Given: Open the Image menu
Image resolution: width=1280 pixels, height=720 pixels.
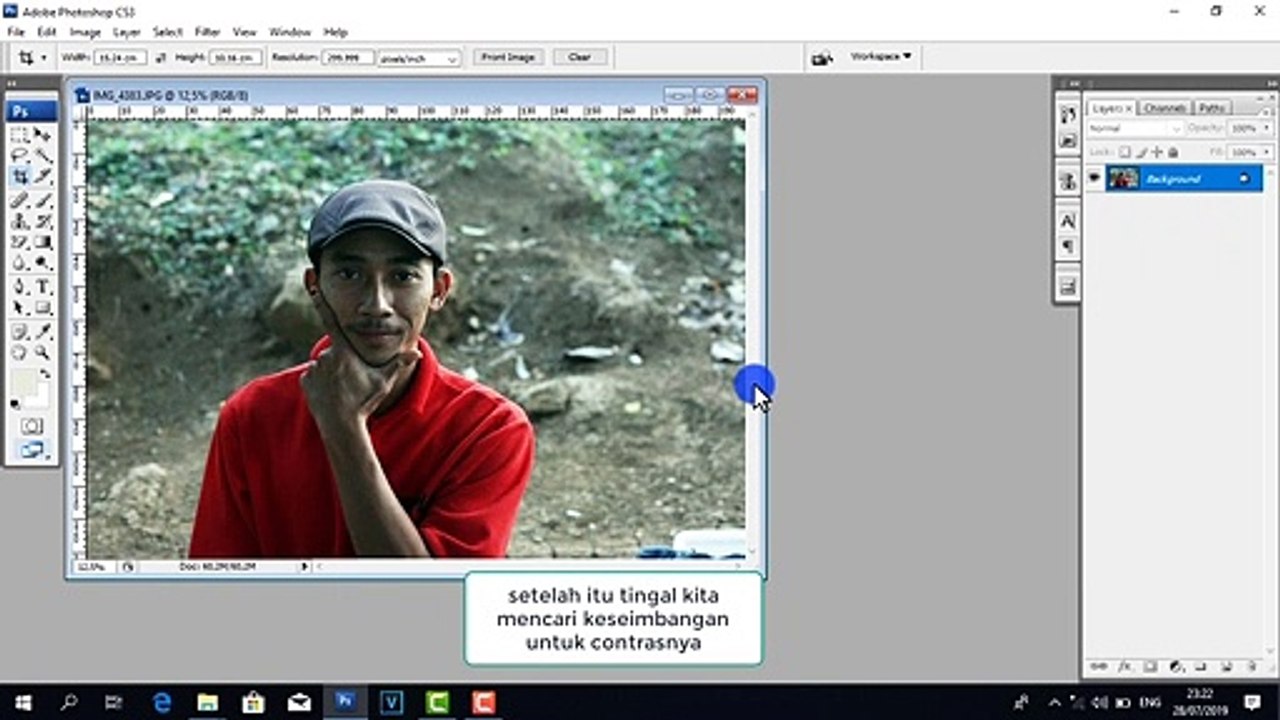Looking at the screenshot, I should tap(85, 32).
